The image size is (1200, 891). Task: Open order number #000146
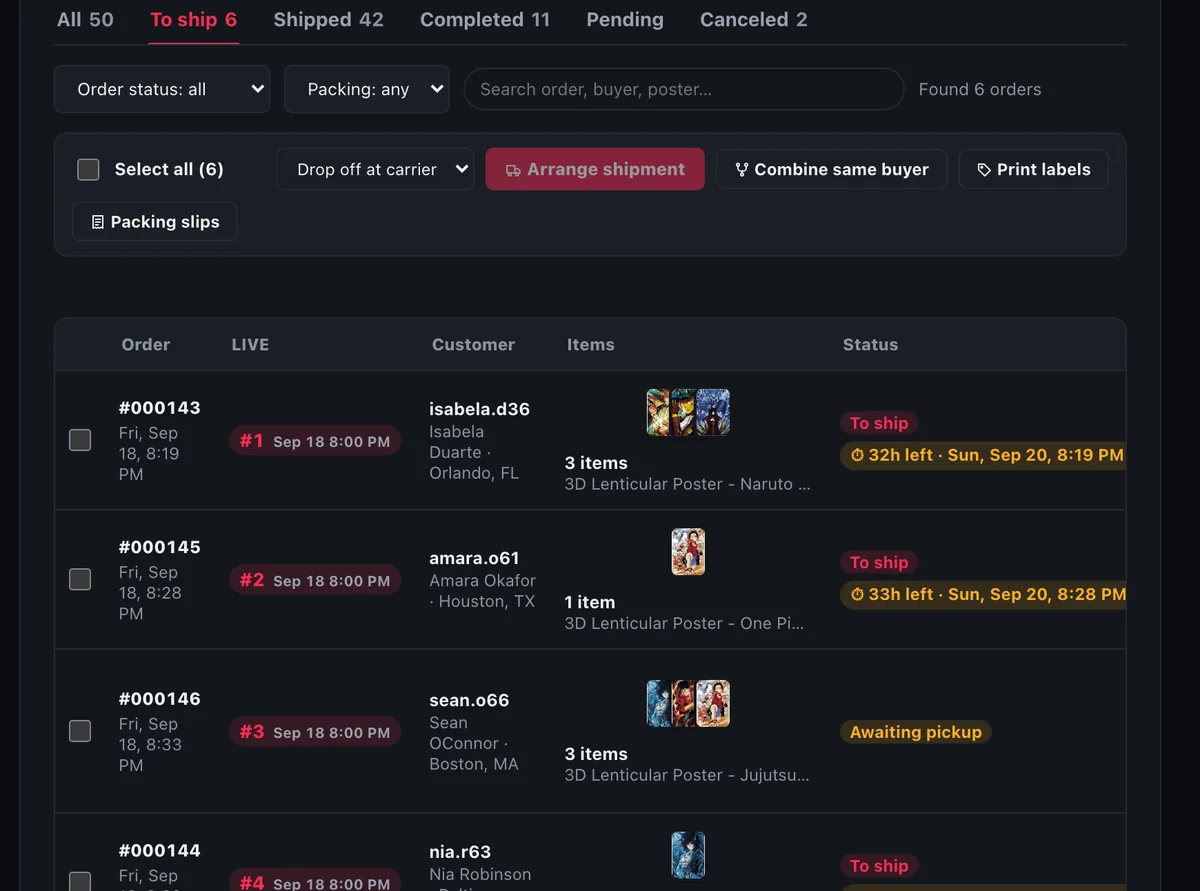point(159,699)
